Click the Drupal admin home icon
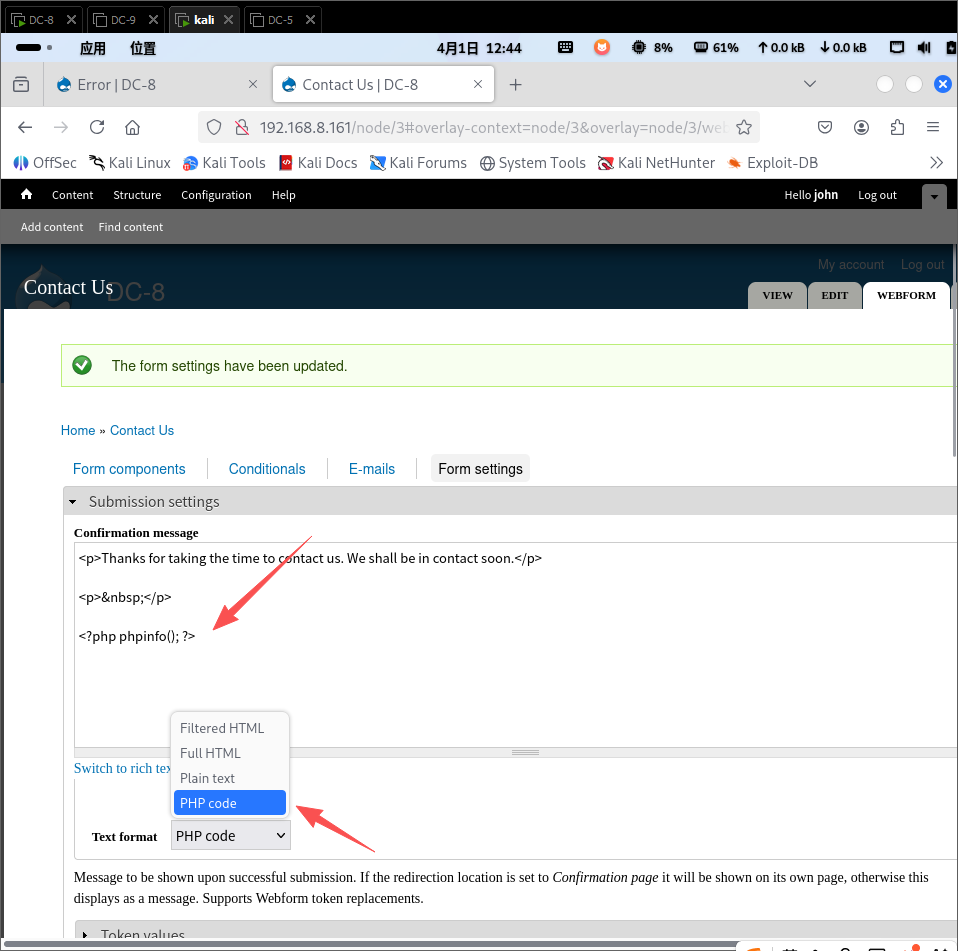This screenshot has height=951, width=958. [x=27, y=195]
